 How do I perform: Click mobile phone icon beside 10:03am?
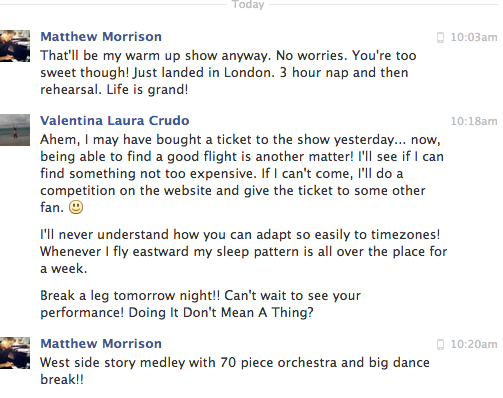[440, 37]
